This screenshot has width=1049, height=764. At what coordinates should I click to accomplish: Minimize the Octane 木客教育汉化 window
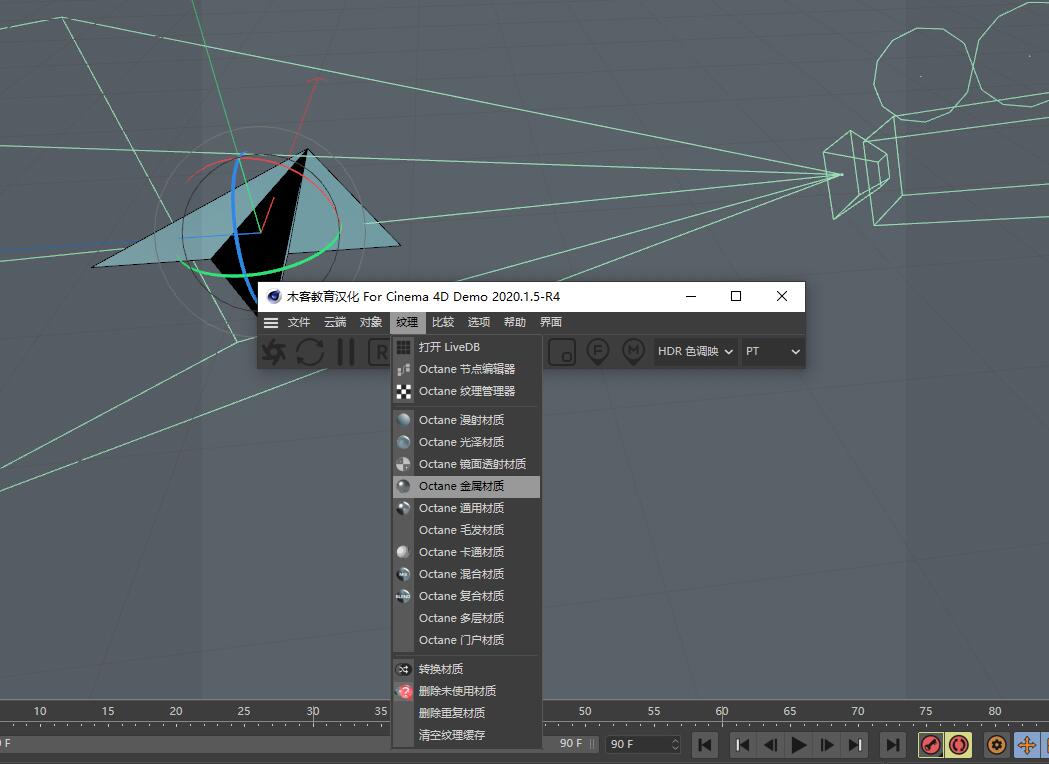coord(691,296)
